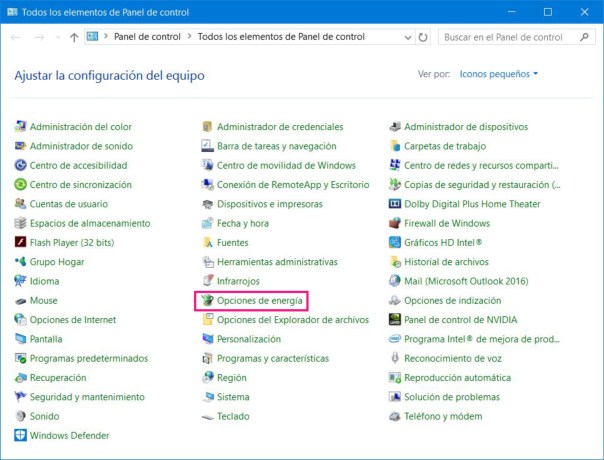The width and height of the screenshot is (604, 460).
Task: Open the Historial de archivos link
Action: (446, 262)
